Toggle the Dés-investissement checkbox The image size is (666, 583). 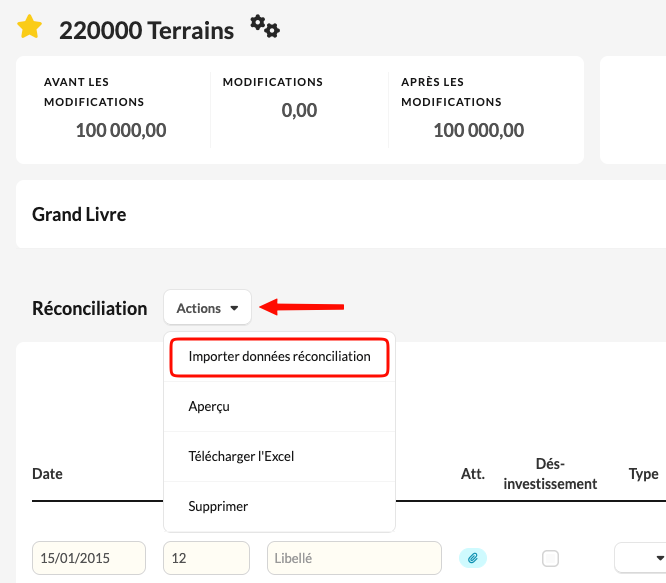[550, 558]
